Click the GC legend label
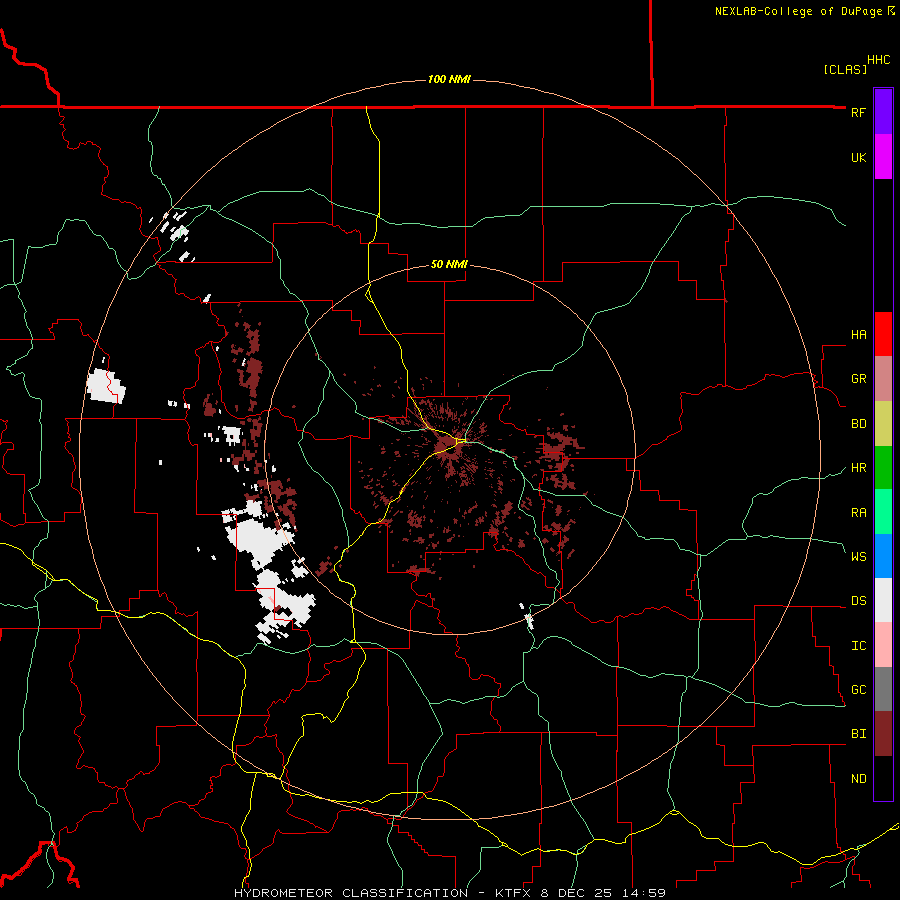The image size is (900, 900). click(x=858, y=690)
